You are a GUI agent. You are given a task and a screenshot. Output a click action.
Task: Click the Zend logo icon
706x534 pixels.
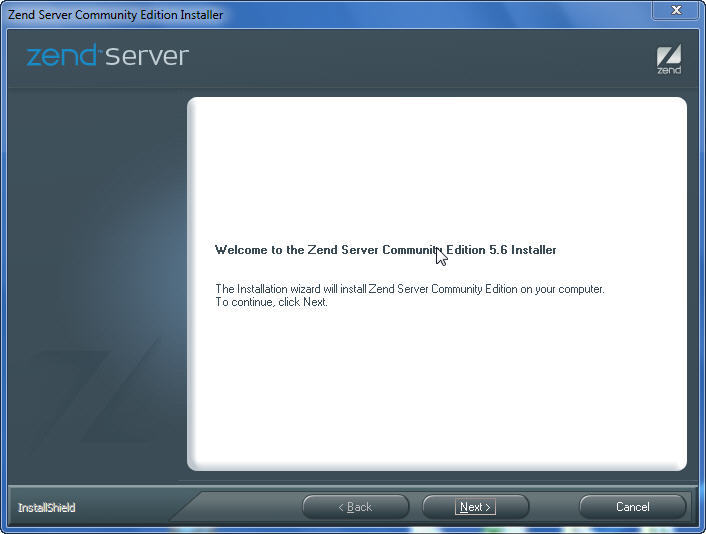click(x=669, y=59)
